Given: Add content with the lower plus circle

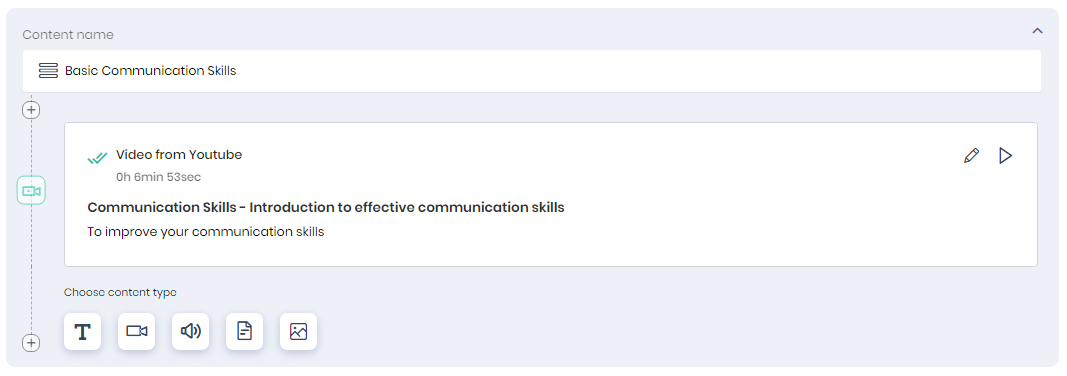Looking at the screenshot, I should click(31, 343).
